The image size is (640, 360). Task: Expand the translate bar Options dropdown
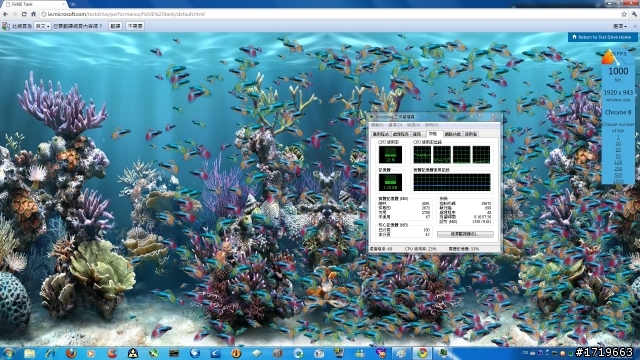click(x=620, y=26)
